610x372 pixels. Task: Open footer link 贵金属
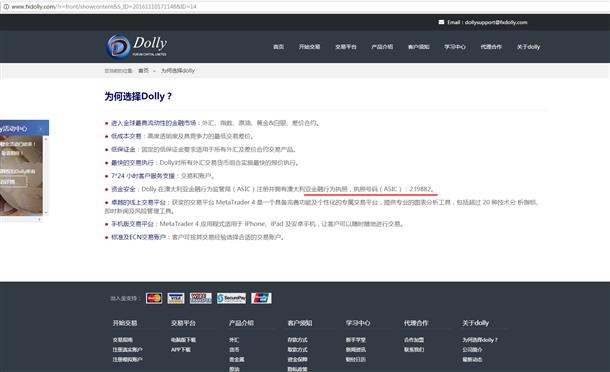pyautogui.click(x=237, y=360)
